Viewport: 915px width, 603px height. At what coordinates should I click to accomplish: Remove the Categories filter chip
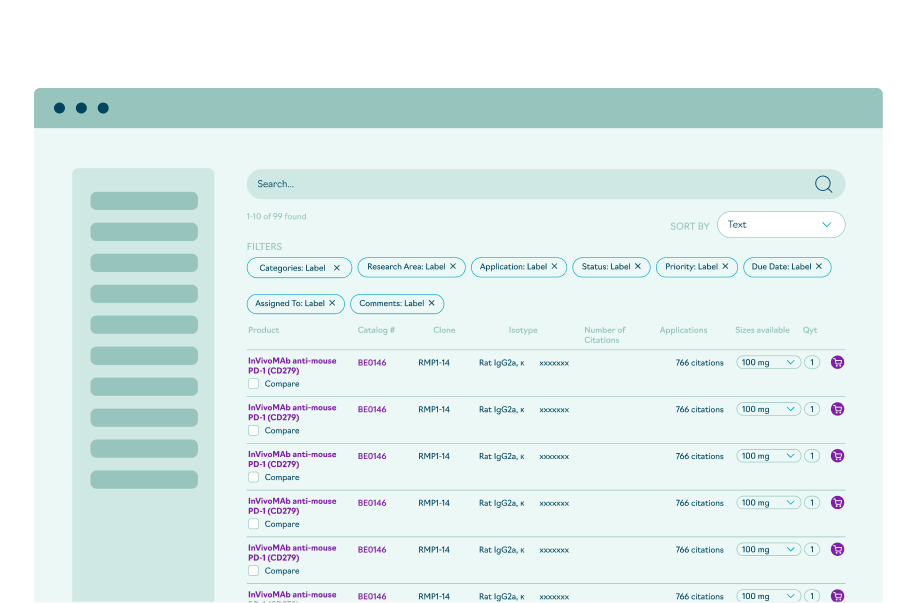tap(337, 268)
